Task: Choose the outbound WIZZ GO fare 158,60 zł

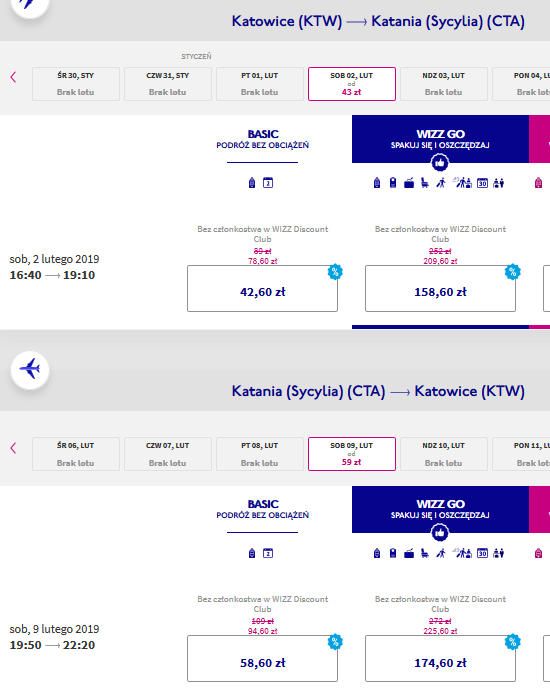Action: pyautogui.click(x=440, y=288)
